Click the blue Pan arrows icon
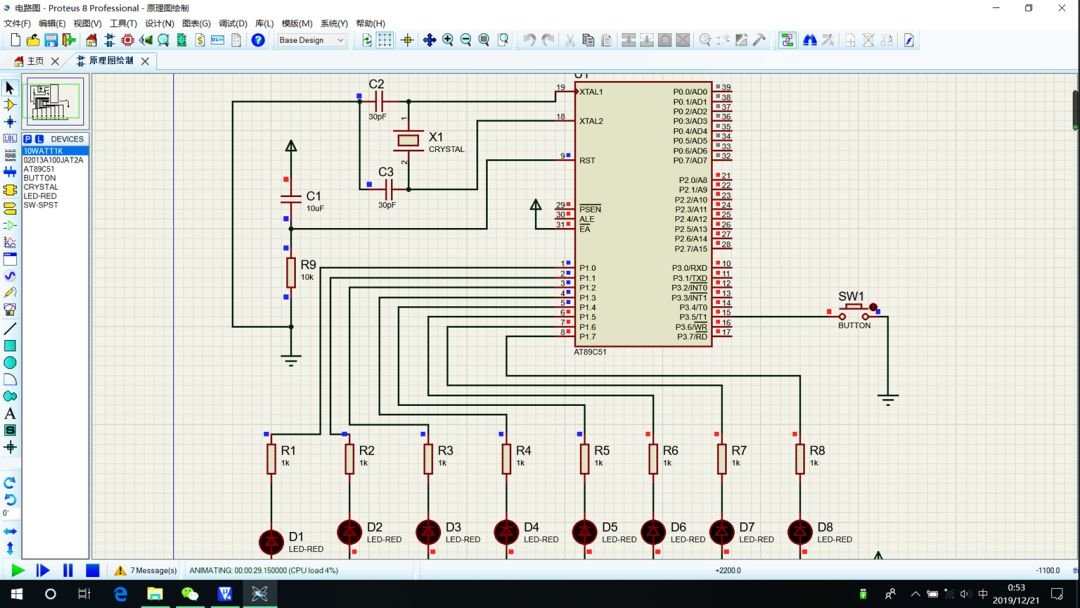 click(429, 41)
